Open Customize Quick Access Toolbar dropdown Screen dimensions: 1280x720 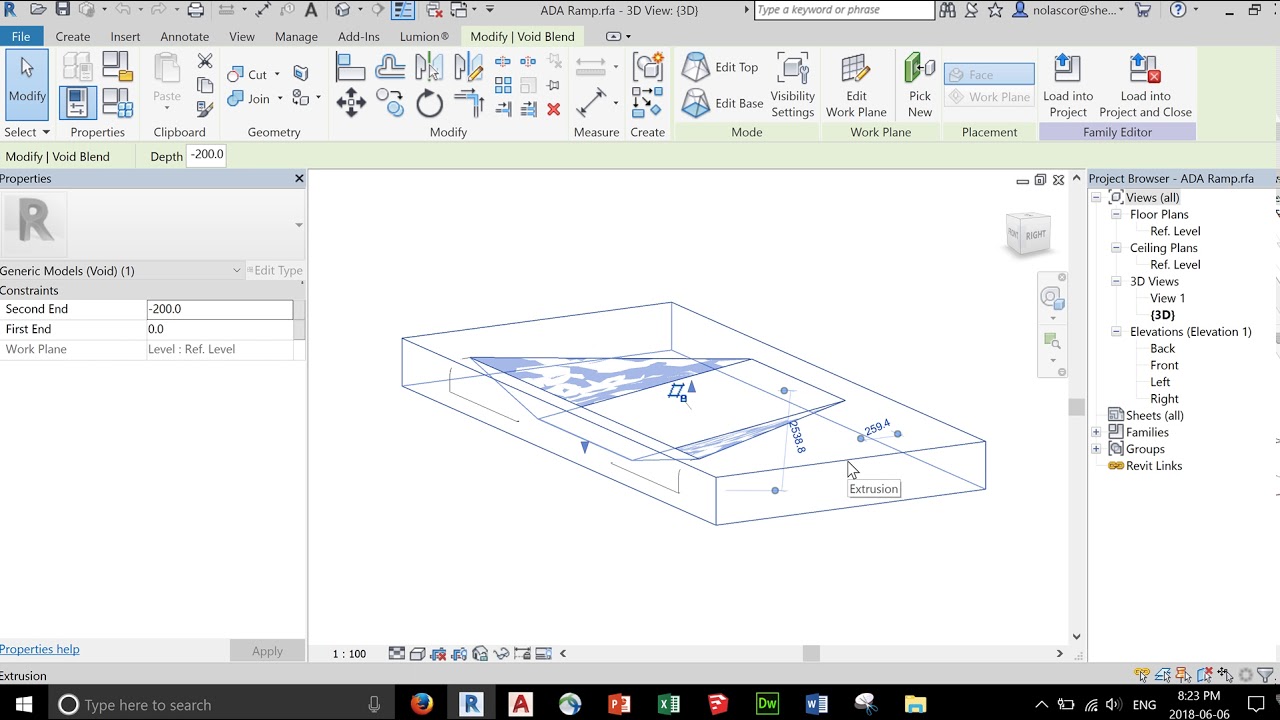[490, 10]
